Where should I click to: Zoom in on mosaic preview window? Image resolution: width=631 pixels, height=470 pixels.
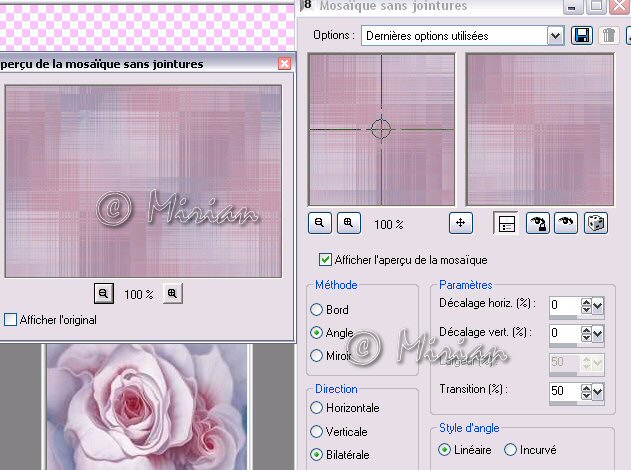point(172,293)
